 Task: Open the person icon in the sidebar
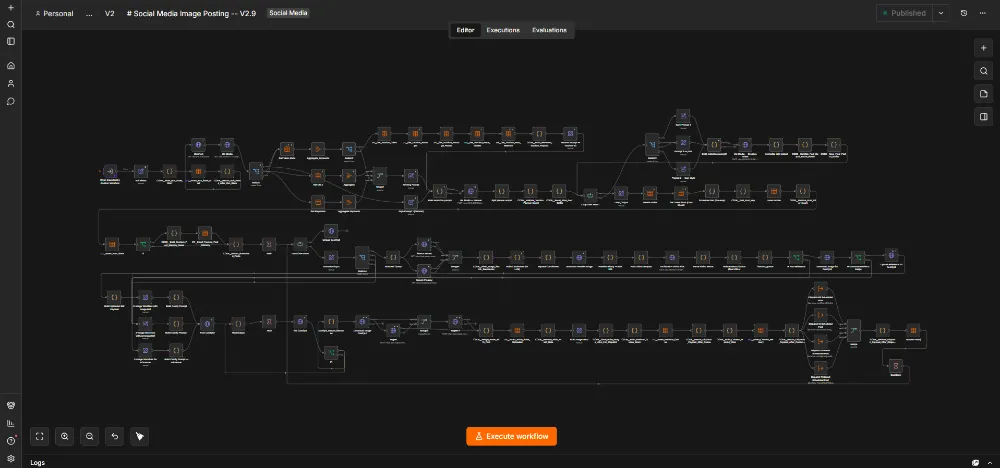pyautogui.click(x=11, y=84)
